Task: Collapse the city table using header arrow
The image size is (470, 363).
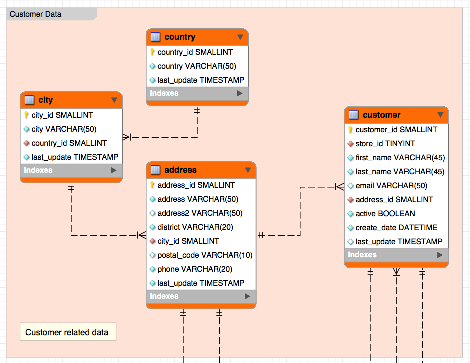Action: coord(114,100)
